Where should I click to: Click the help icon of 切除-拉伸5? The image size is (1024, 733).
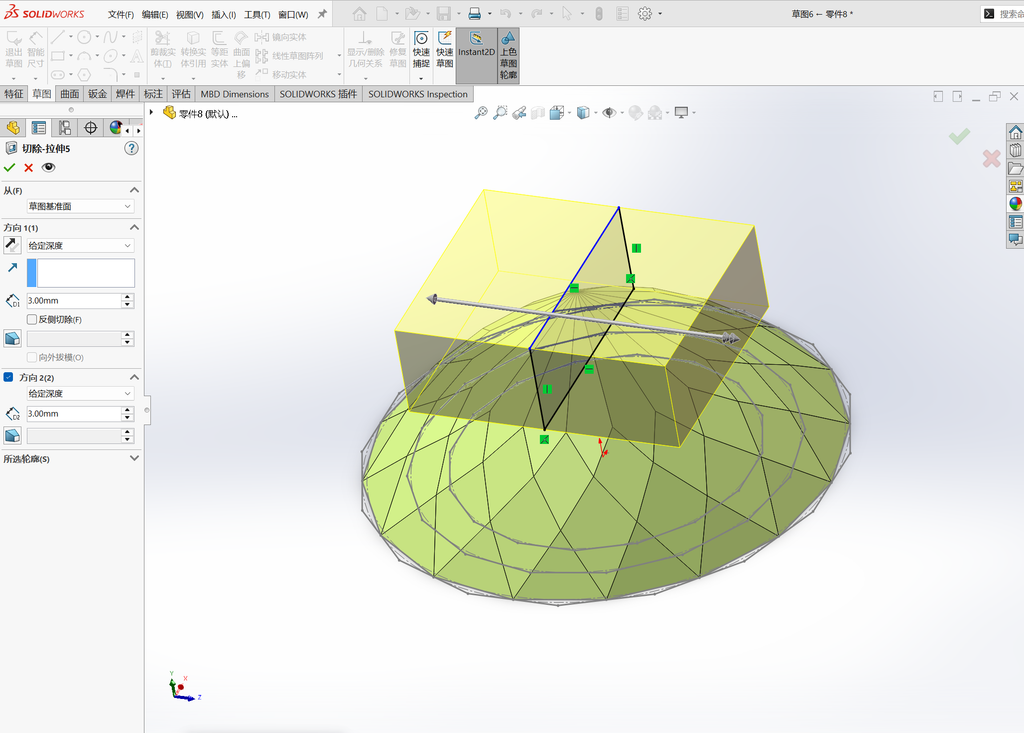(x=131, y=148)
